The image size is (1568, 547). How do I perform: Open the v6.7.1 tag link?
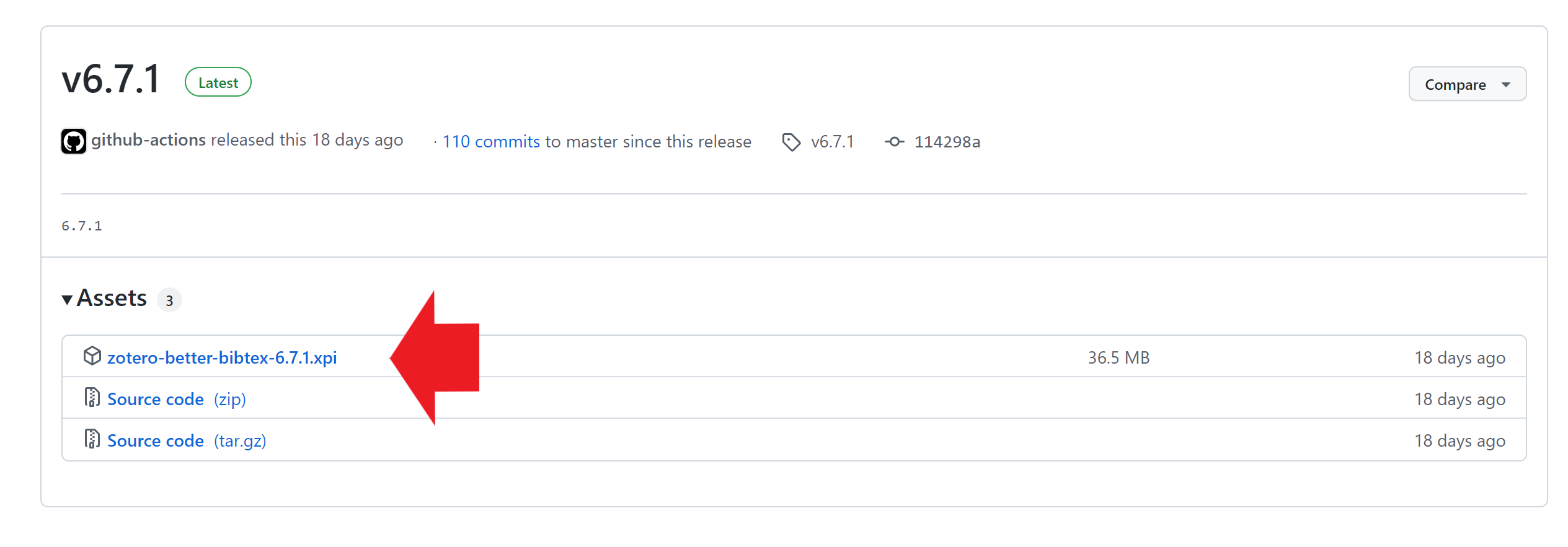click(x=832, y=142)
